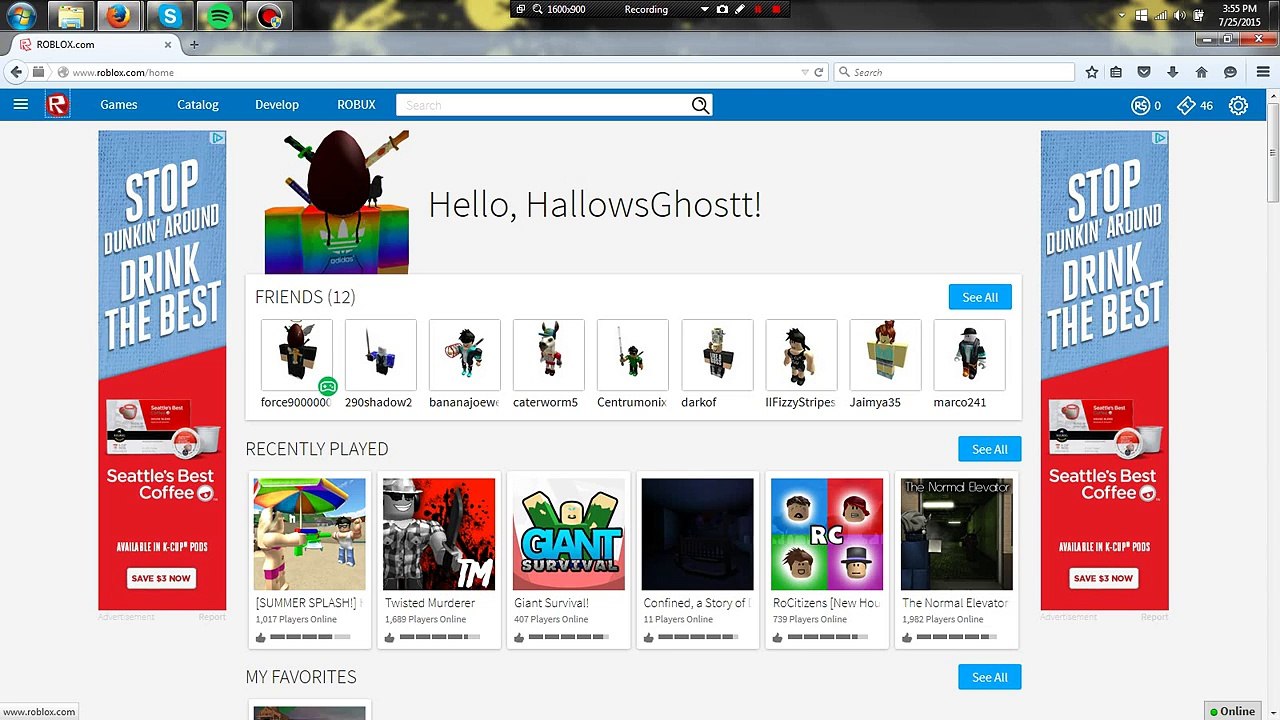Image resolution: width=1280 pixels, height=720 pixels.
Task: Reload the page with the refresh icon
Action: 818,72
